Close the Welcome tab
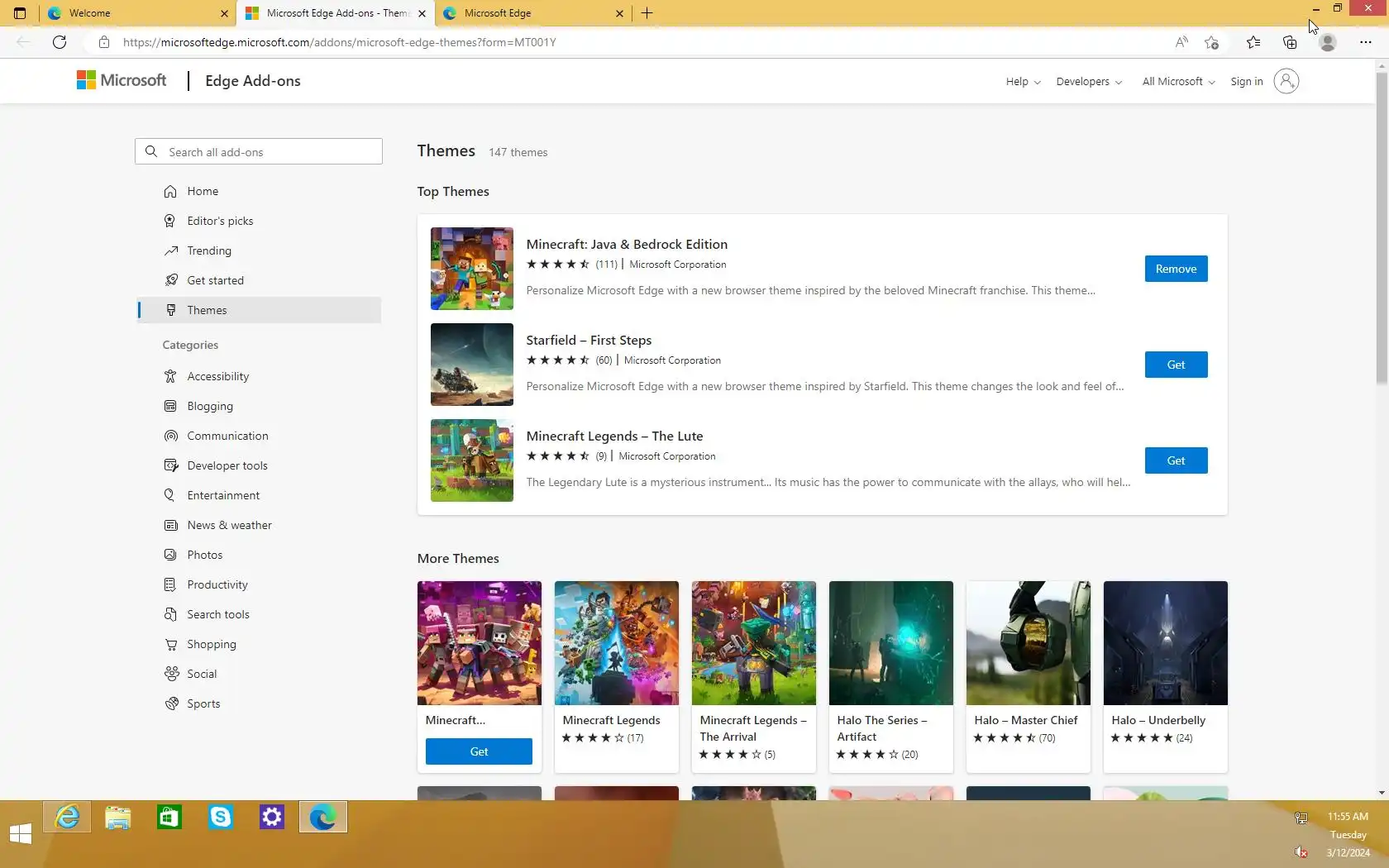1389x868 pixels. [224, 13]
